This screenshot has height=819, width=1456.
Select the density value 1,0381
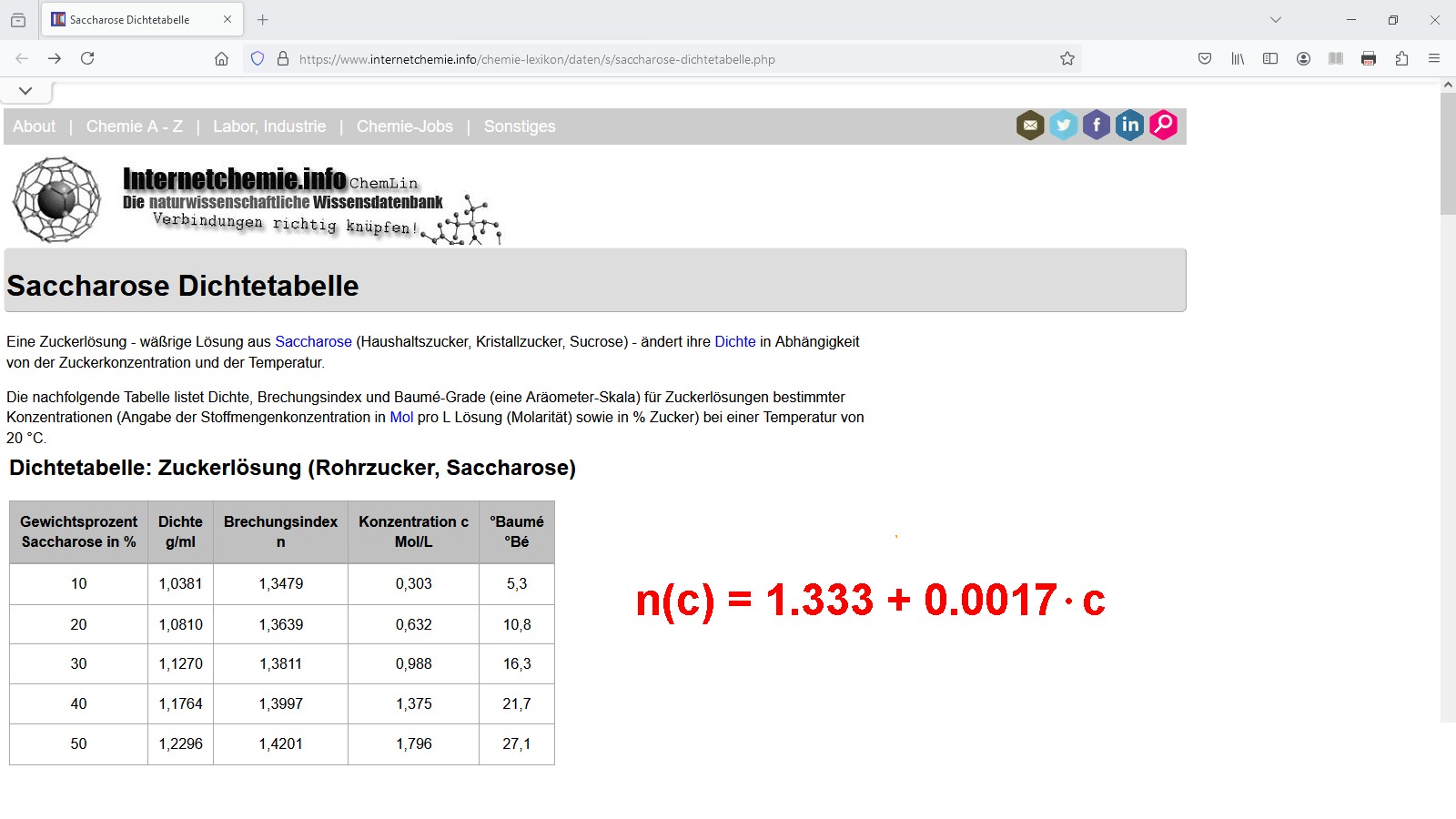click(180, 583)
